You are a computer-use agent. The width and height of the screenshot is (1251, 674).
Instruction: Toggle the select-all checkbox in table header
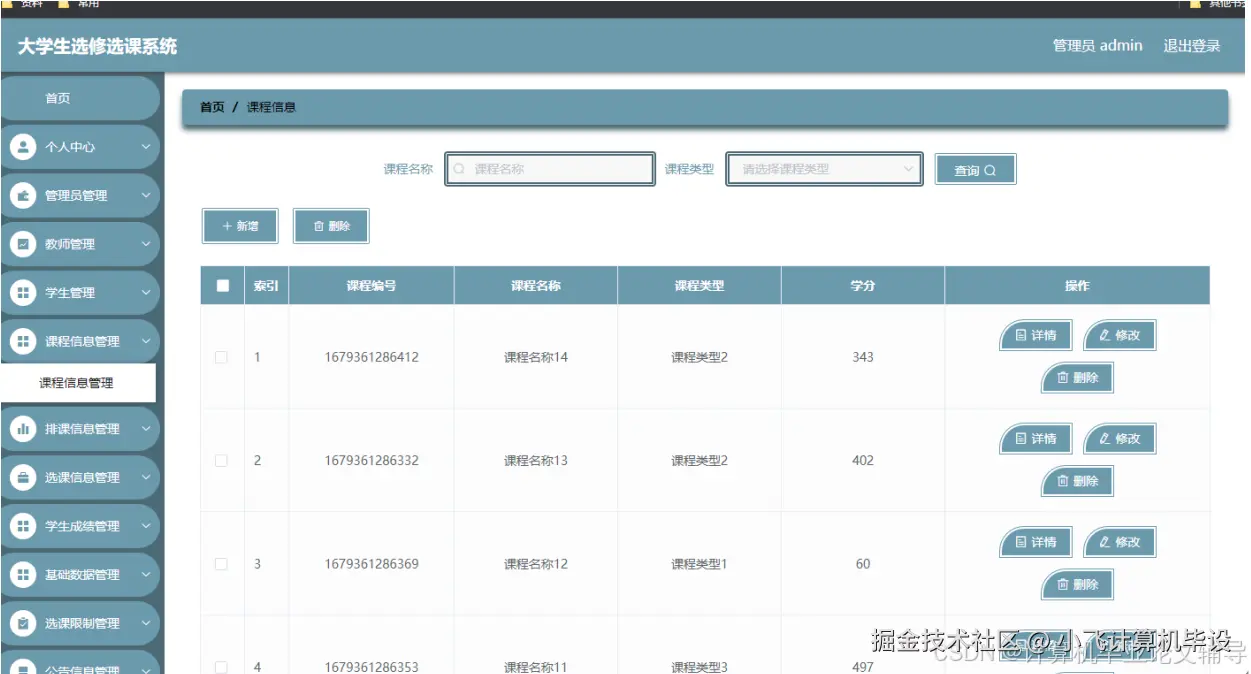[x=222, y=286]
